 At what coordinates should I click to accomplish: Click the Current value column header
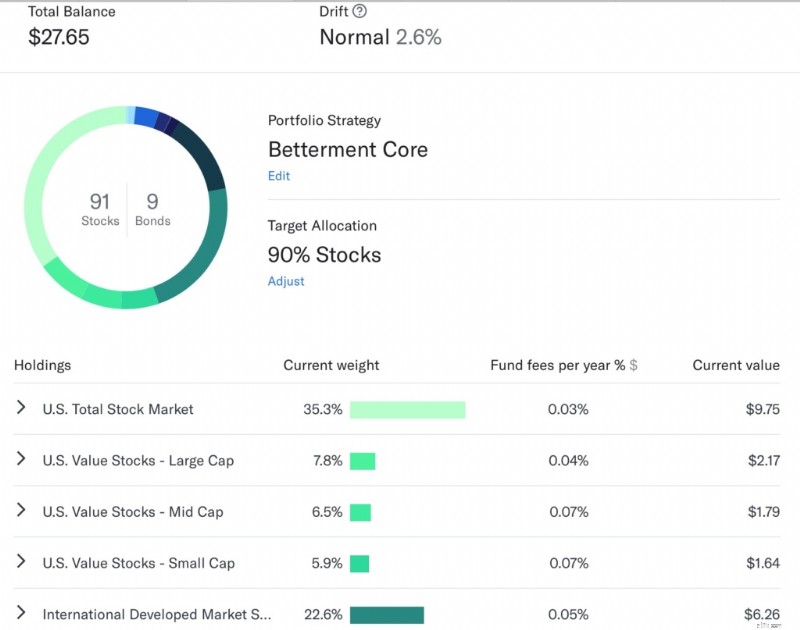pyautogui.click(x=736, y=365)
